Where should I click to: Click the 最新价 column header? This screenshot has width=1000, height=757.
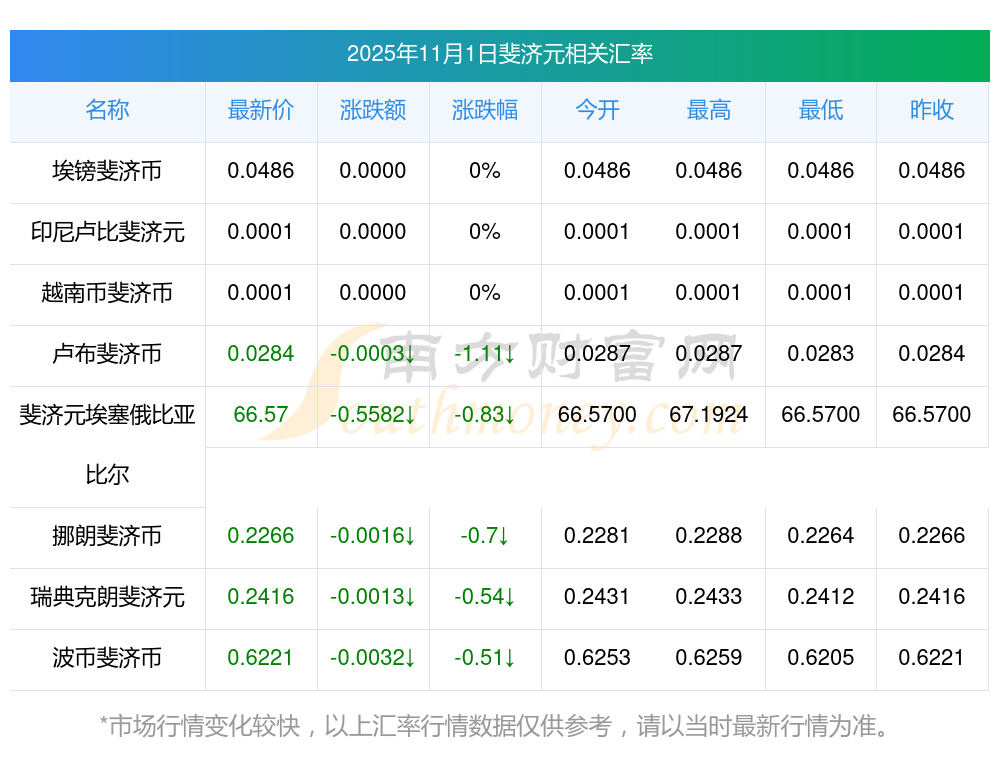(260, 110)
